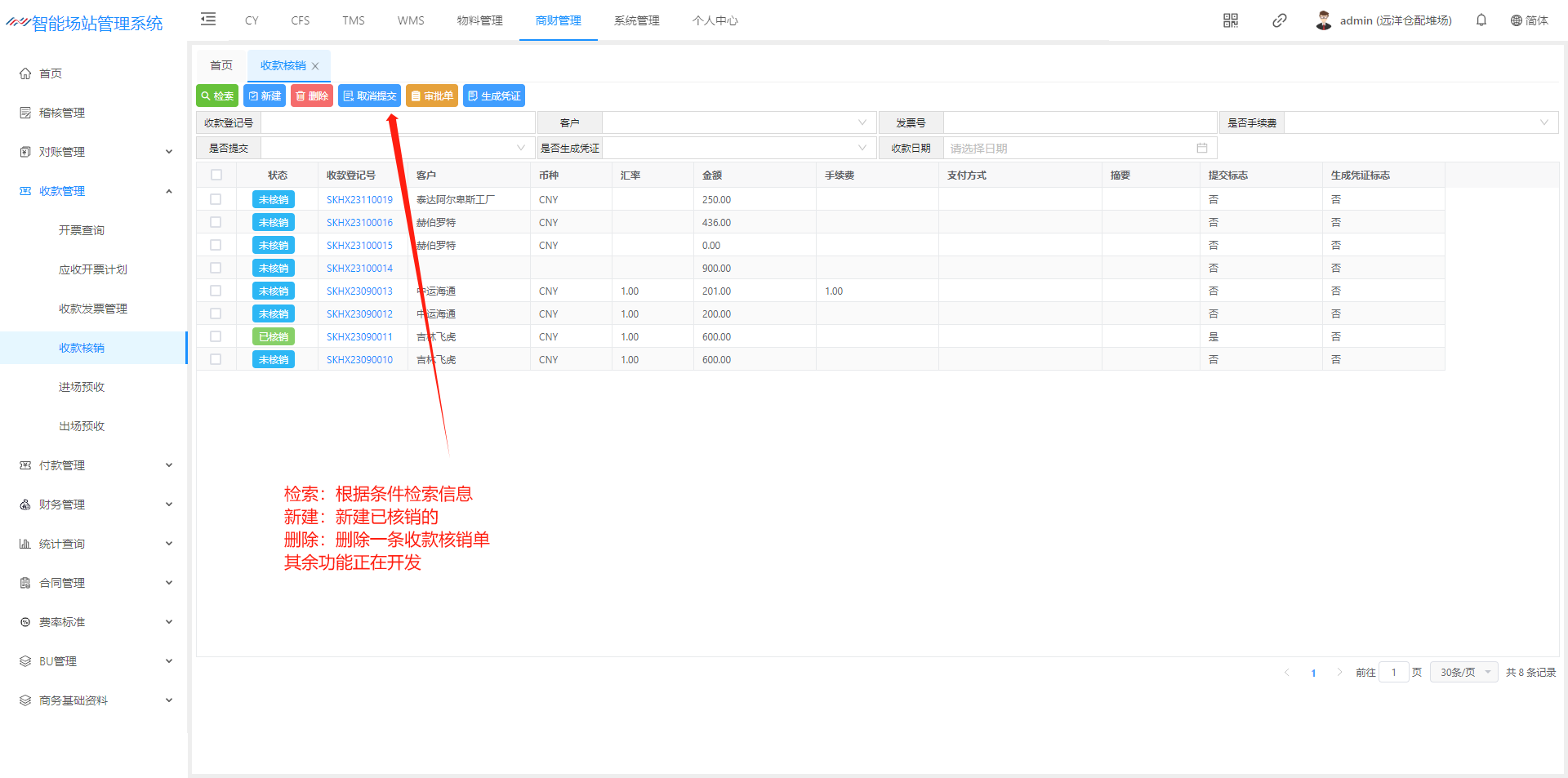Click the 收款登记号 input field

(398, 122)
